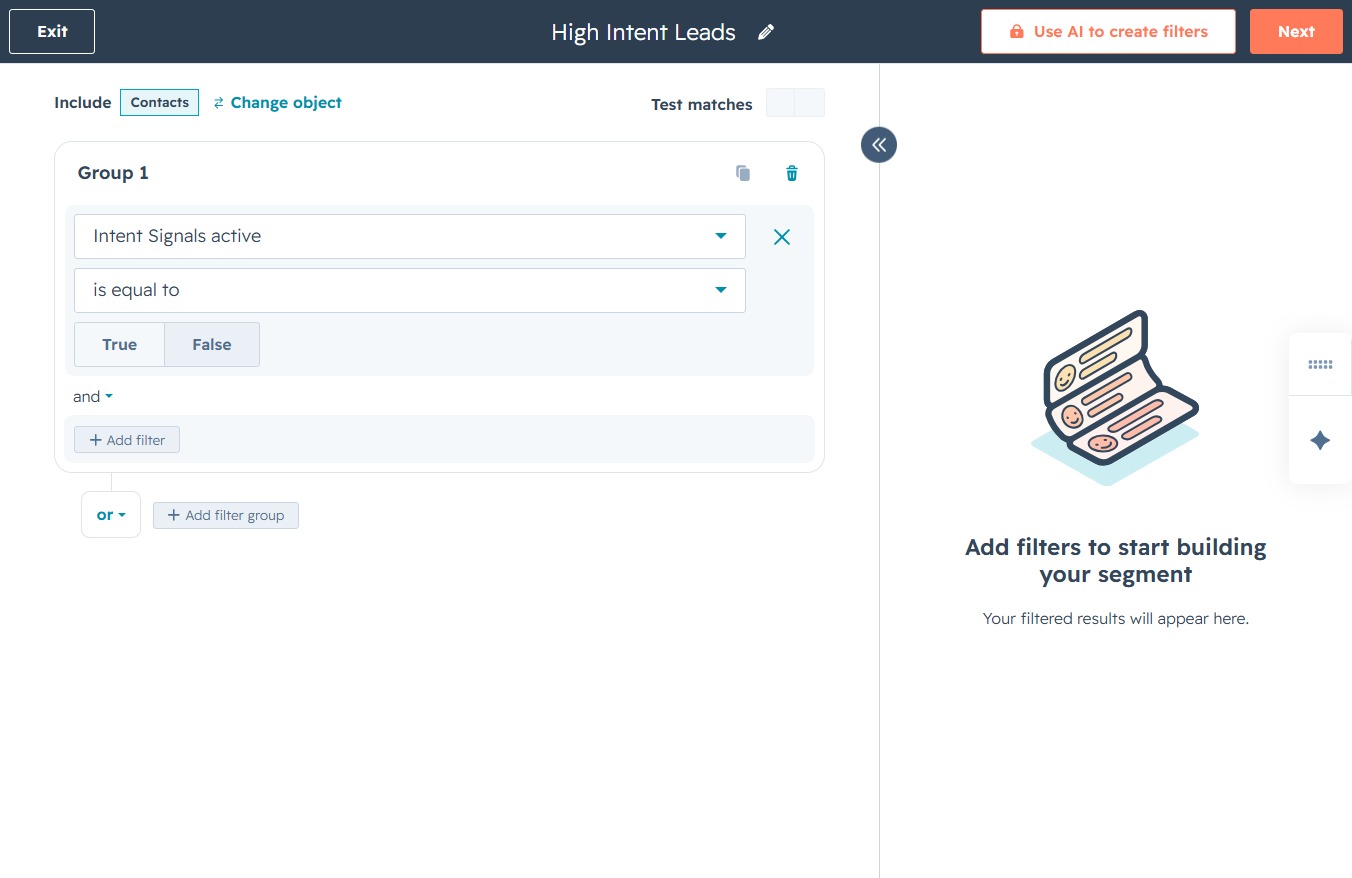The height and width of the screenshot is (878, 1352).
Task: Click the Change object link
Action: (277, 103)
